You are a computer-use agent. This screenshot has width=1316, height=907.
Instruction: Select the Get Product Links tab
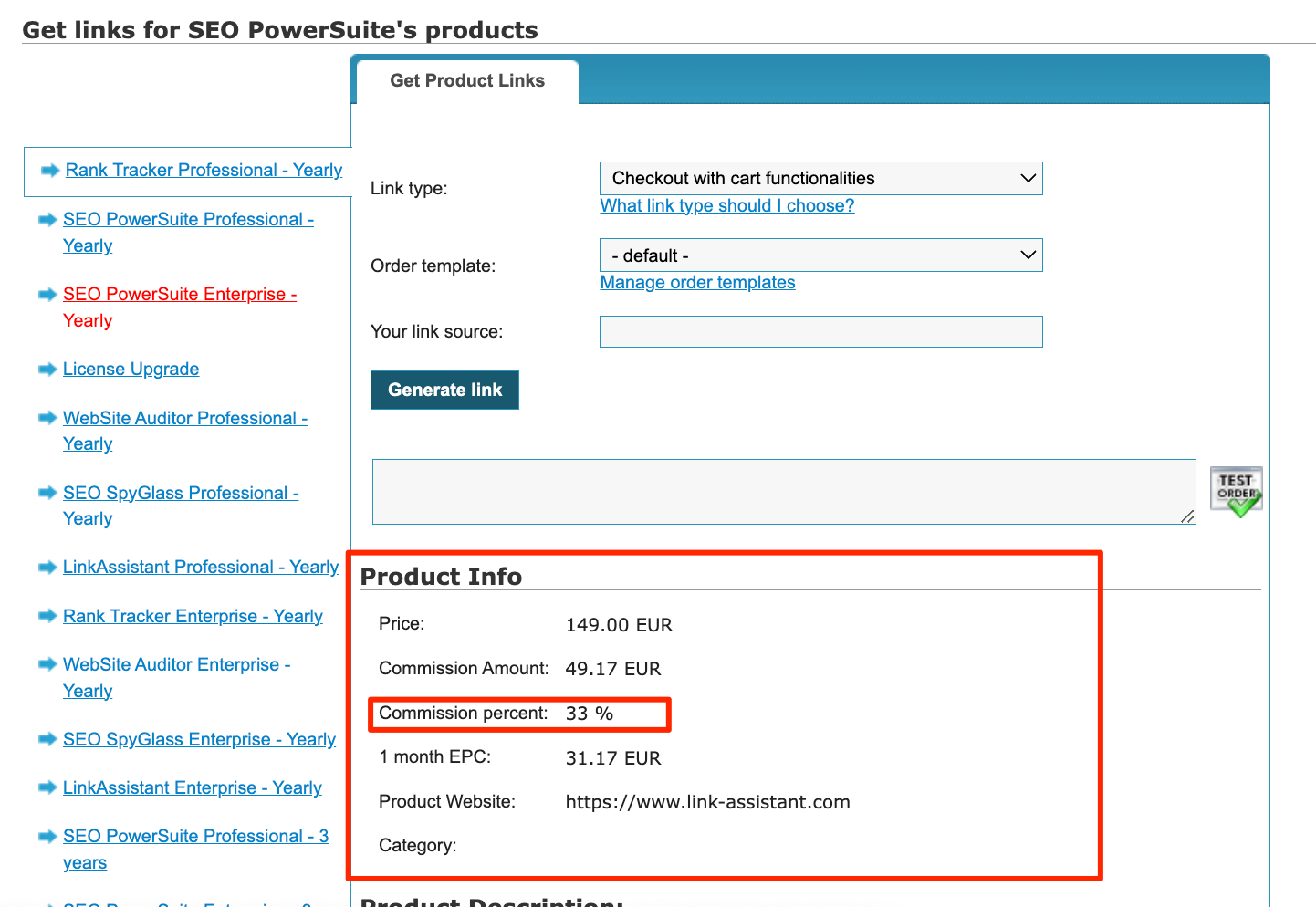467,81
